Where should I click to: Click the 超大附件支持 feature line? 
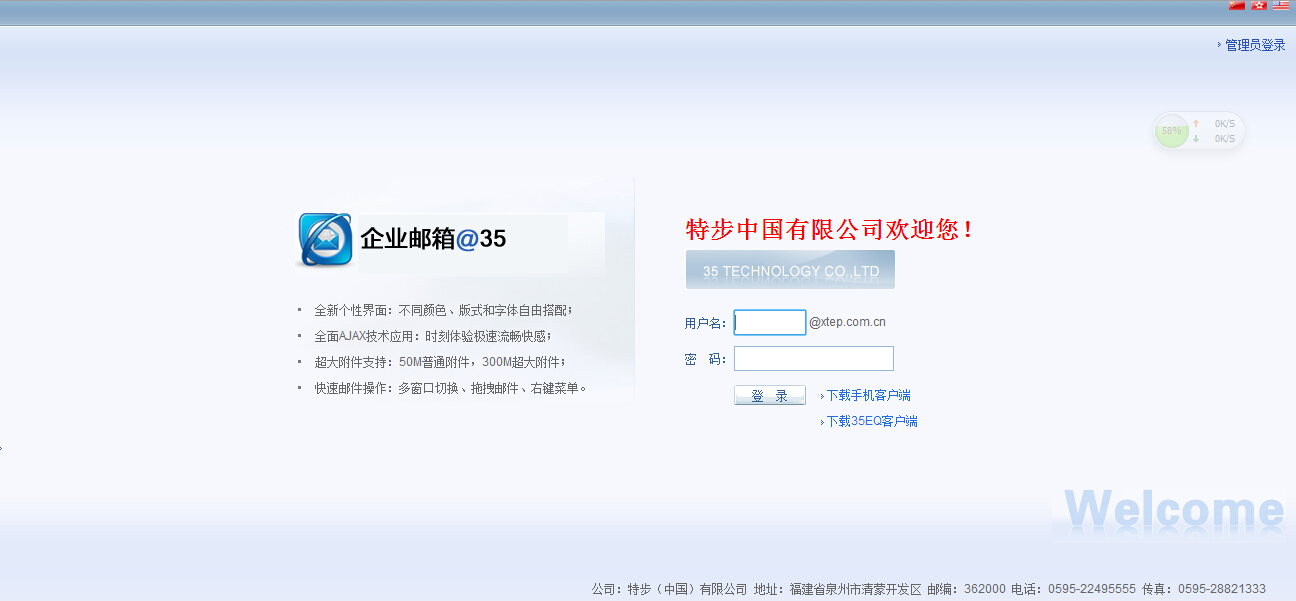[440, 362]
